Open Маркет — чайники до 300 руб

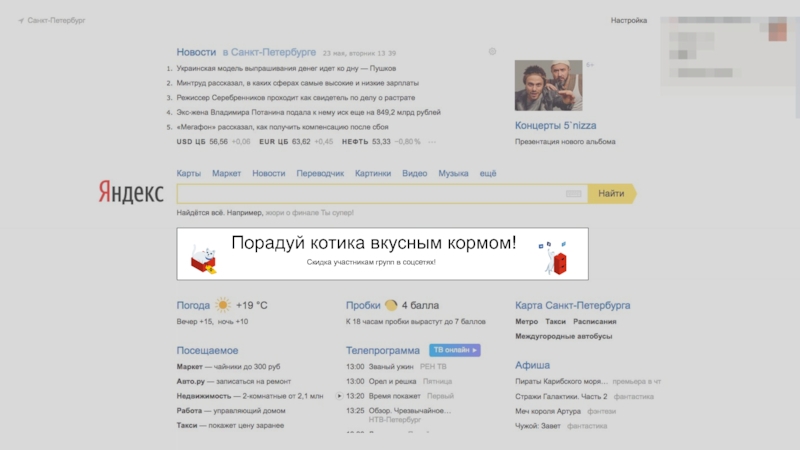coord(229,366)
